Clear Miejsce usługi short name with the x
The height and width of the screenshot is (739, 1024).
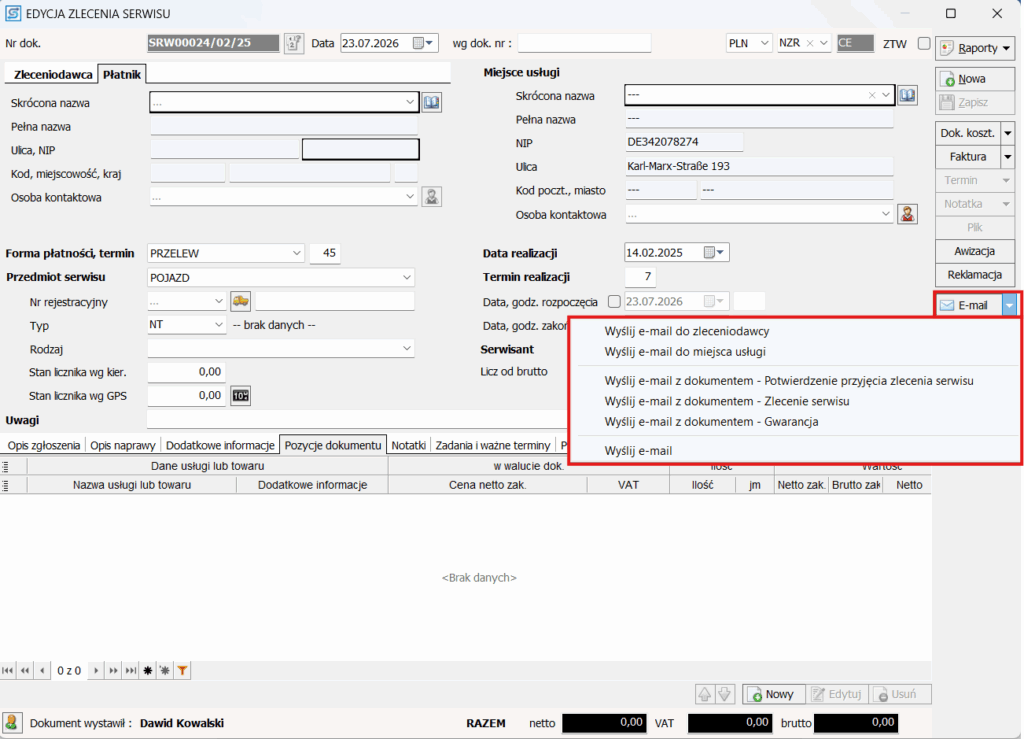point(872,95)
